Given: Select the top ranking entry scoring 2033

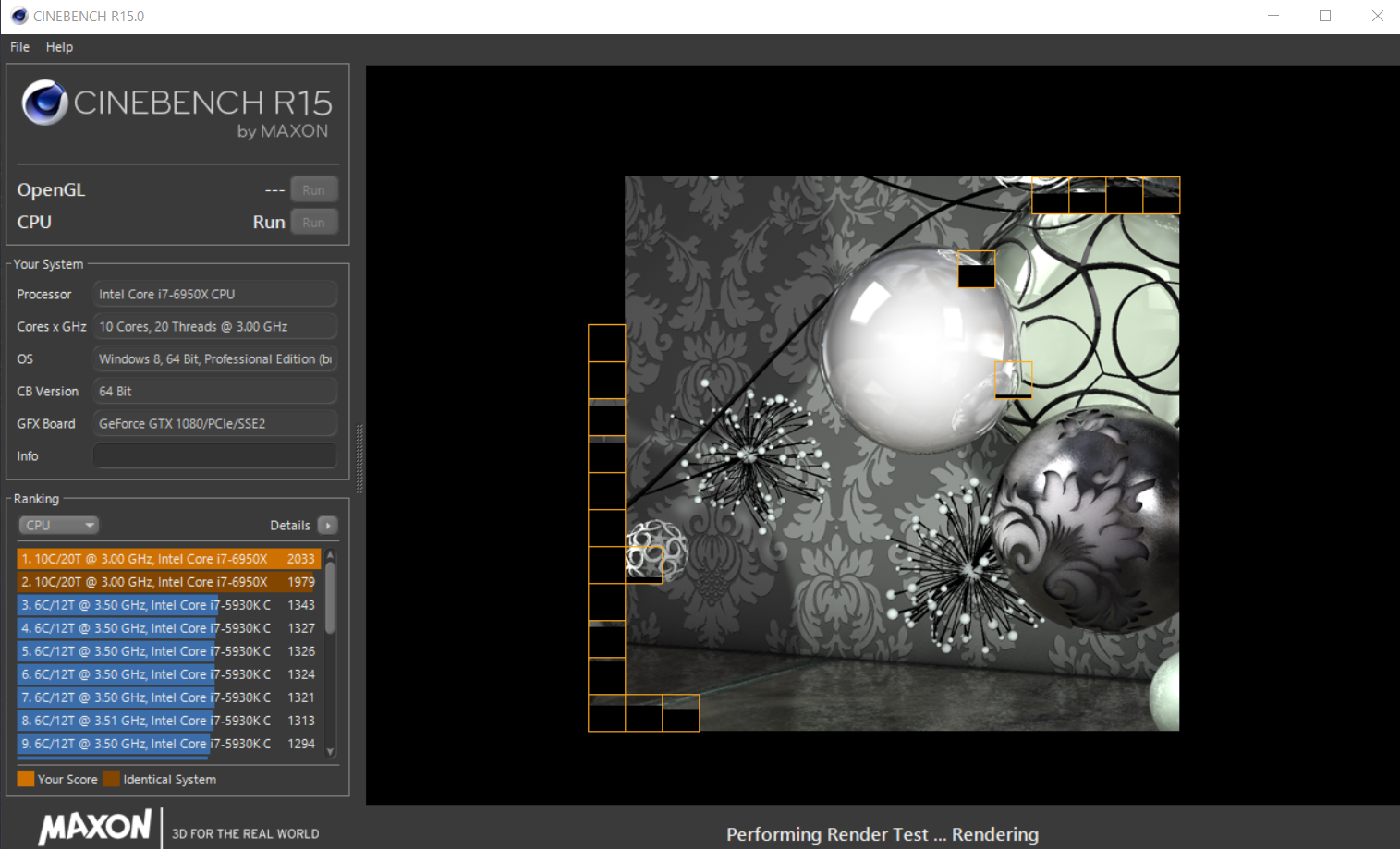Looking at the screenshot, I should click(168, 559).
